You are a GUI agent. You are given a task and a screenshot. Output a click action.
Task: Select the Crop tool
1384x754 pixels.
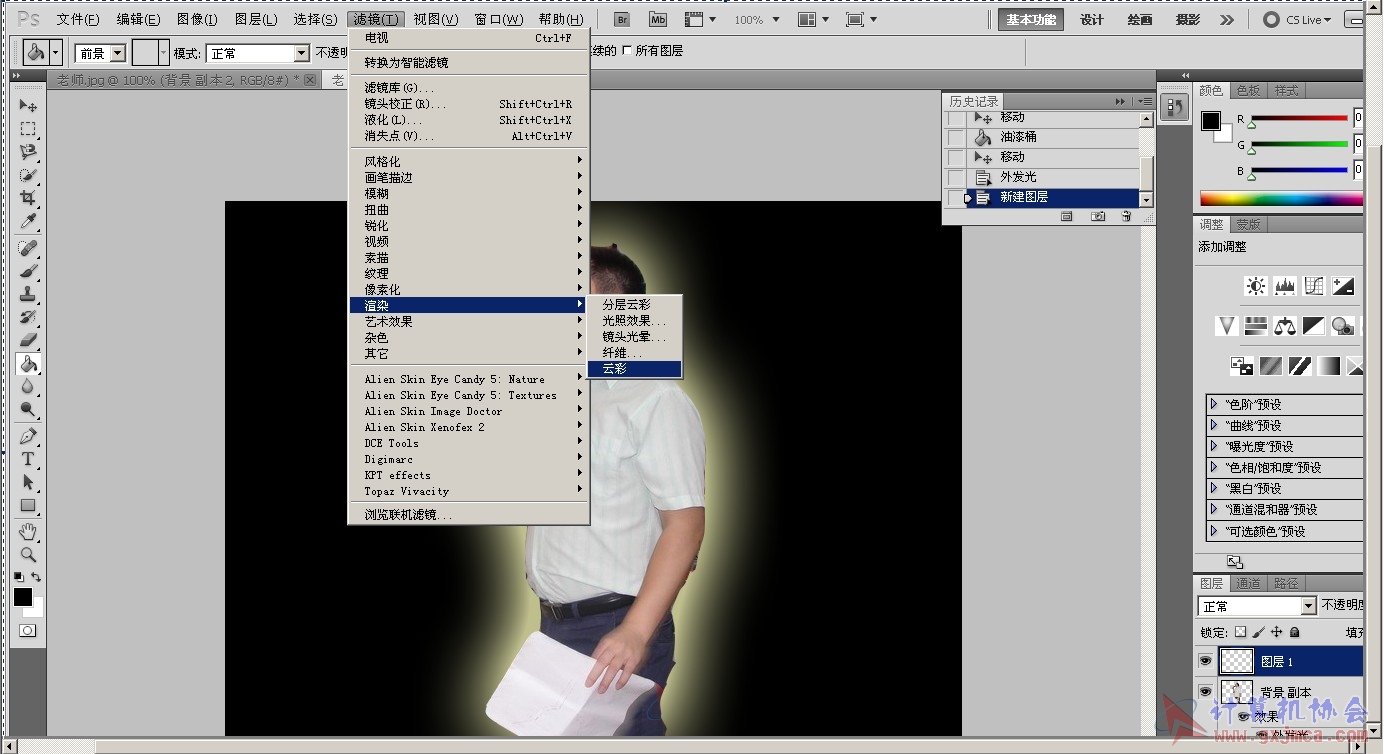click(28, 198)
